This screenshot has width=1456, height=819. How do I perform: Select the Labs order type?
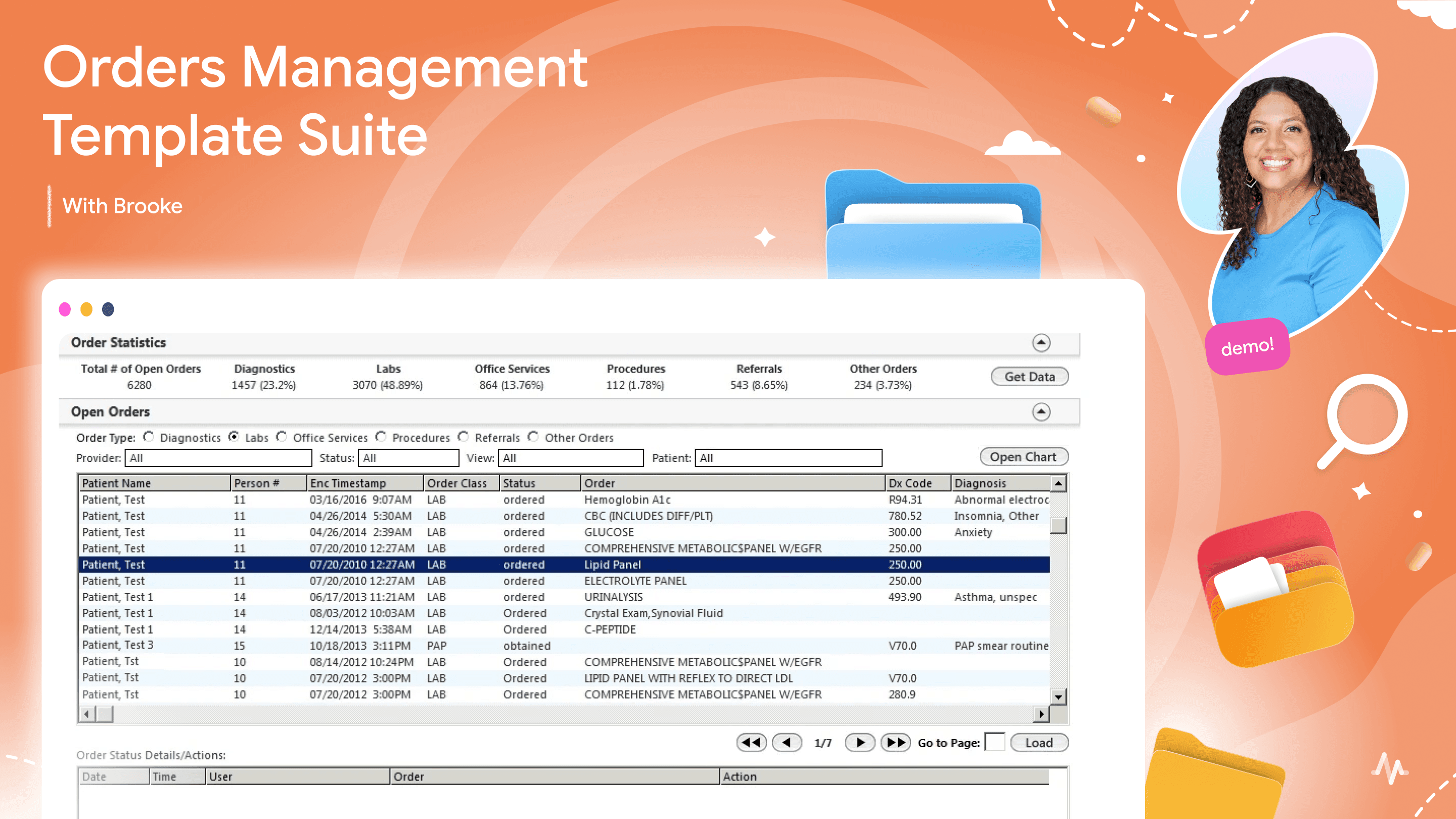(234, 437)
